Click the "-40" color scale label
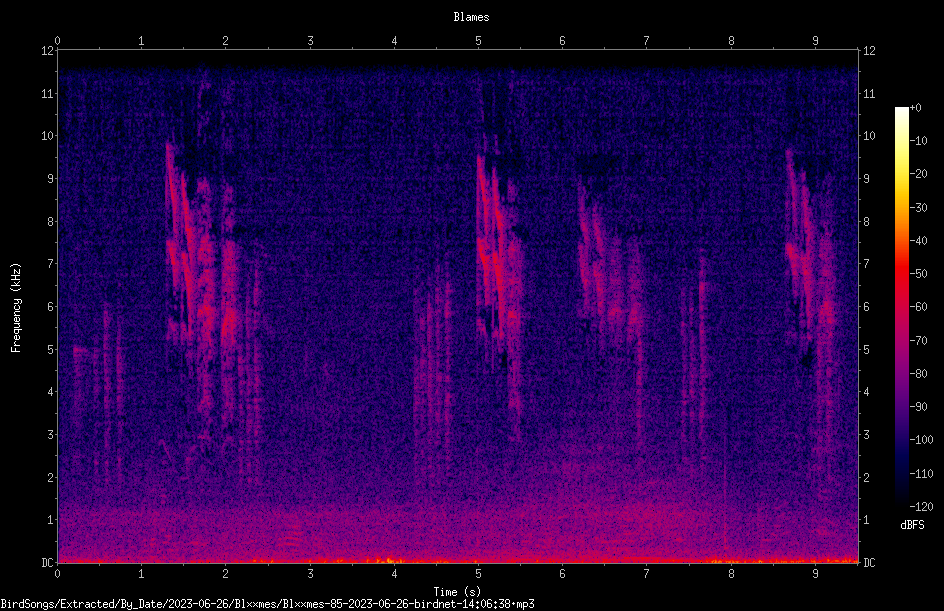The height and width of the screenshot is (611, 944). tap(918, 241)
